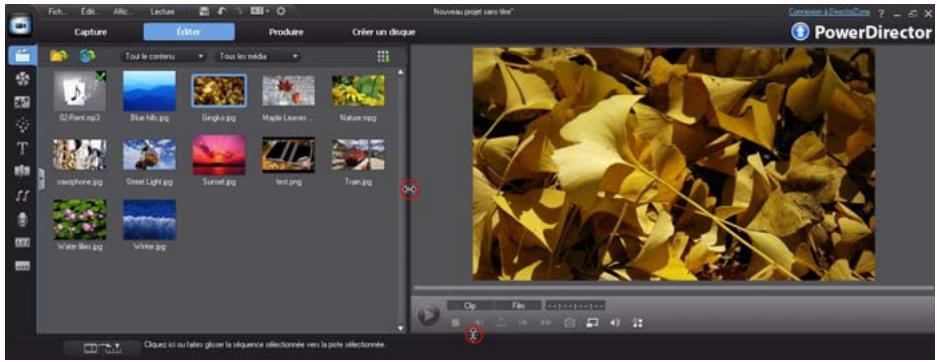Click the timecode field in preview controls
The width and height of the screenshot is (937, 362).
point(575,306)
